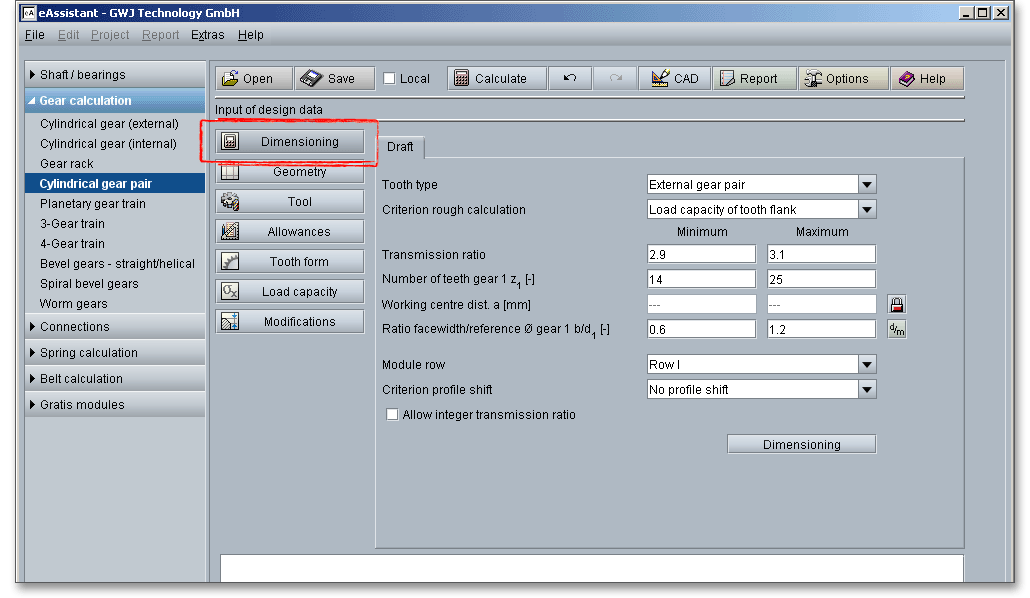This screenshot has height=598, width=1030.
Task: Click the lock icon beside working centre distance
Action: (x=897, y=304)
